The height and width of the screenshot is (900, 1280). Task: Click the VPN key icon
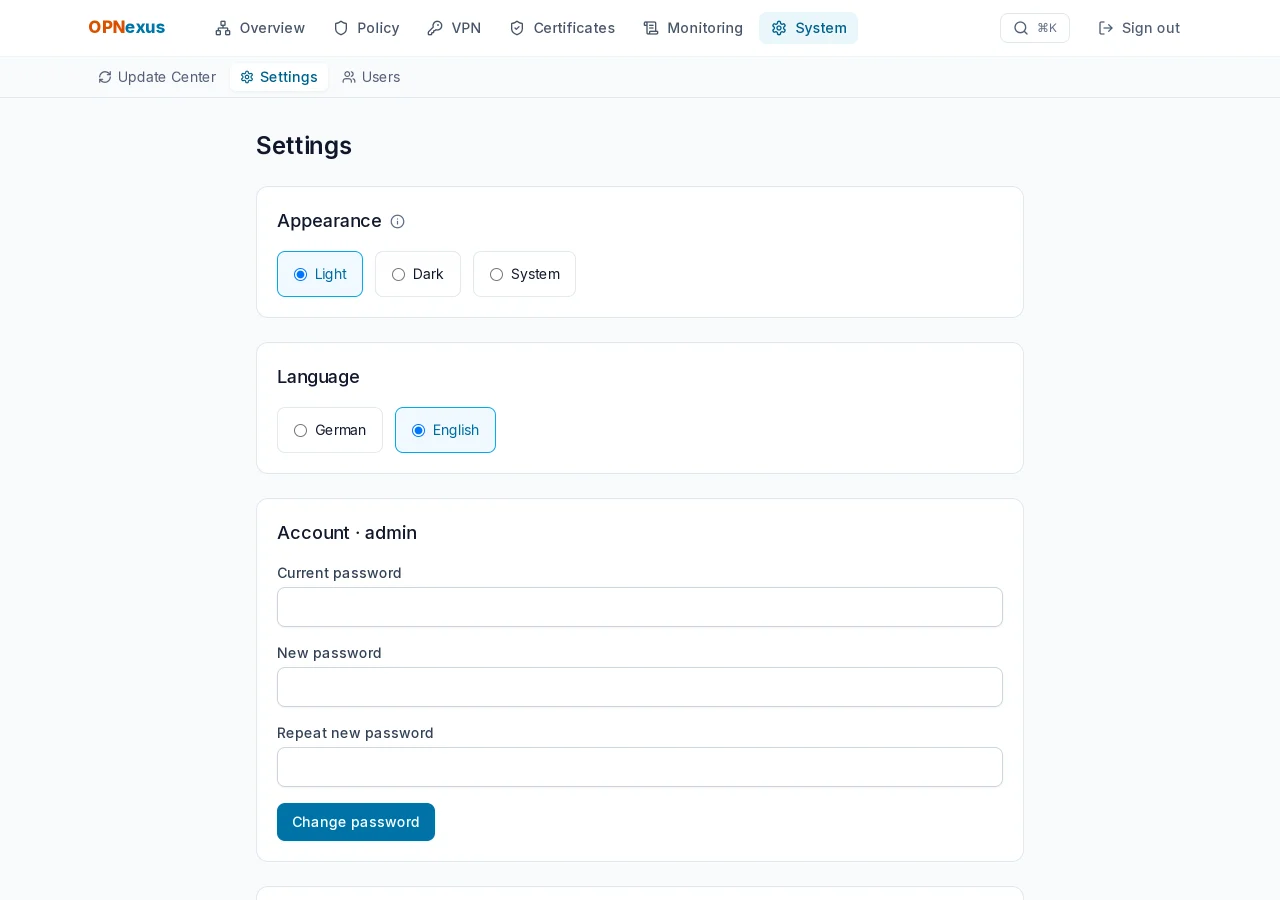(435, 28)
